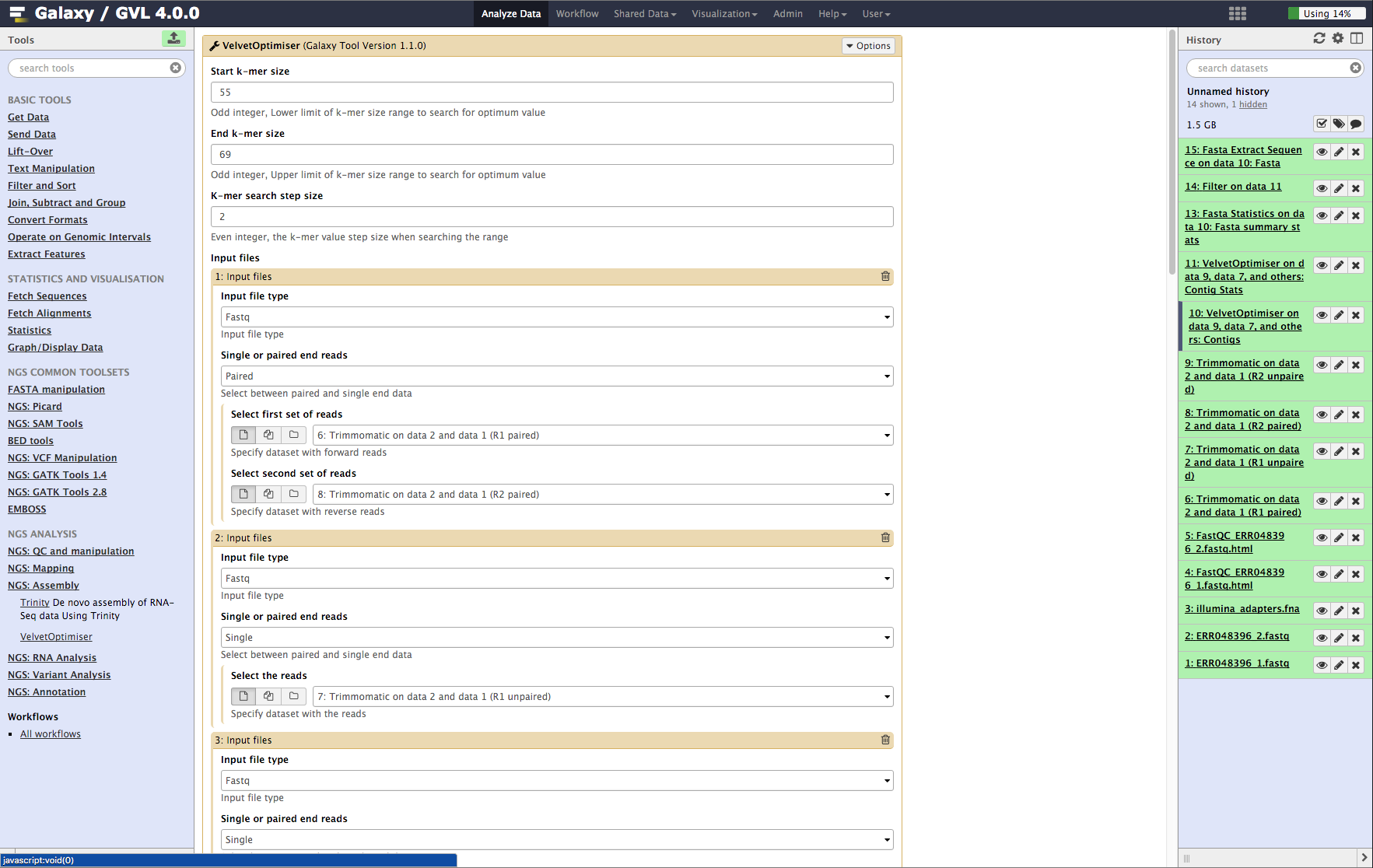Open the Scratchbook grid icon
Viewport: 1373px width, 868px height.
(x=1237, y=13)
